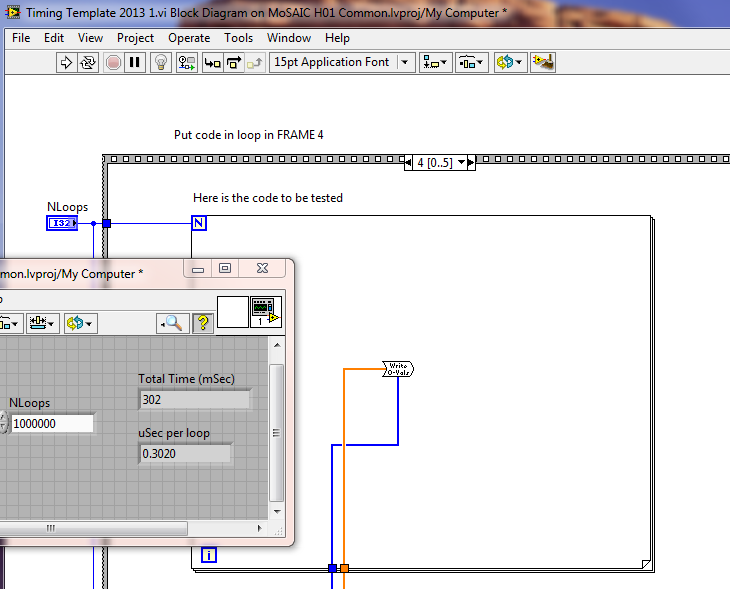
Task: Open the Edit menu
Action: pos(54,38)
